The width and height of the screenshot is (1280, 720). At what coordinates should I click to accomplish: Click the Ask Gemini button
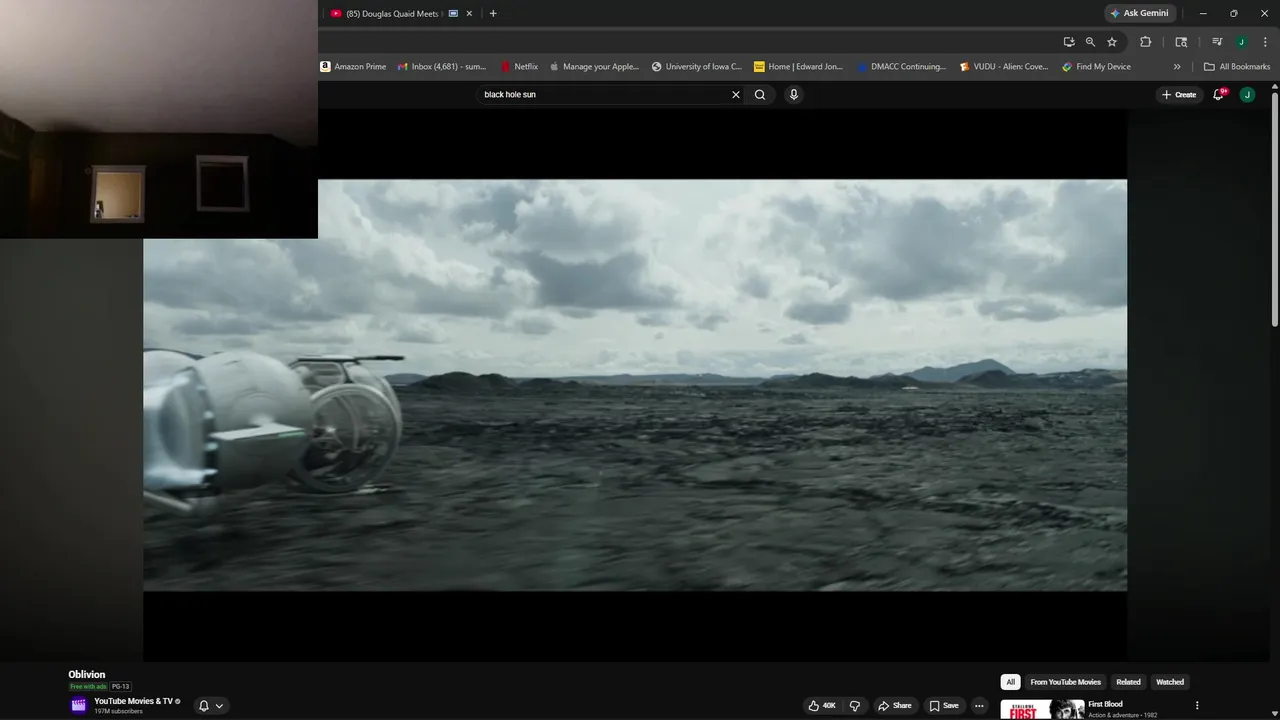tap(1139, 13)
